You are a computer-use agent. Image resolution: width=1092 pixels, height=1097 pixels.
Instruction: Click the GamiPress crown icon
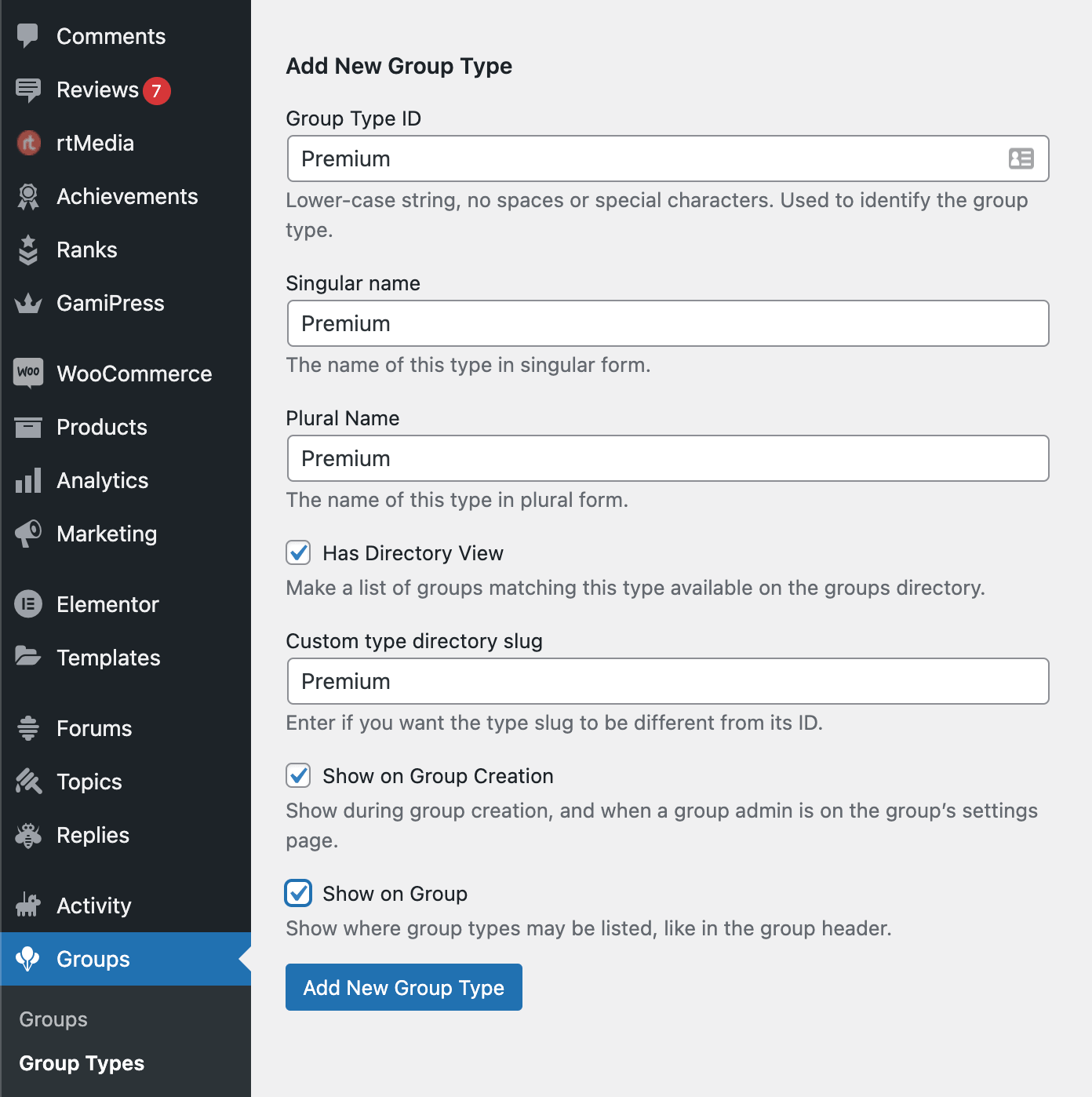click(x=28, y=303)
